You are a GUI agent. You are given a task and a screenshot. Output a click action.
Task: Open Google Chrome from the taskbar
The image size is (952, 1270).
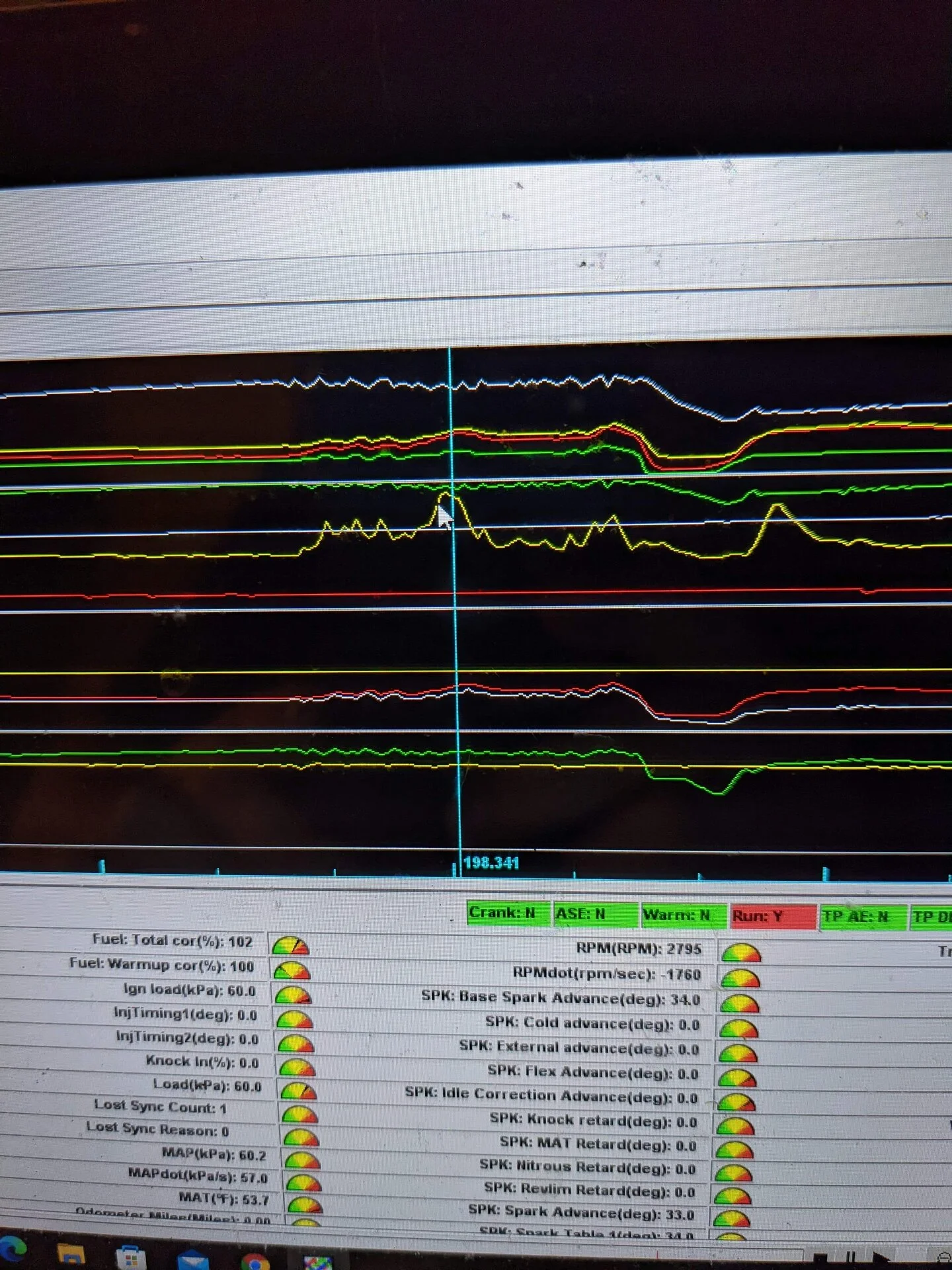(x=255, y=1261)
